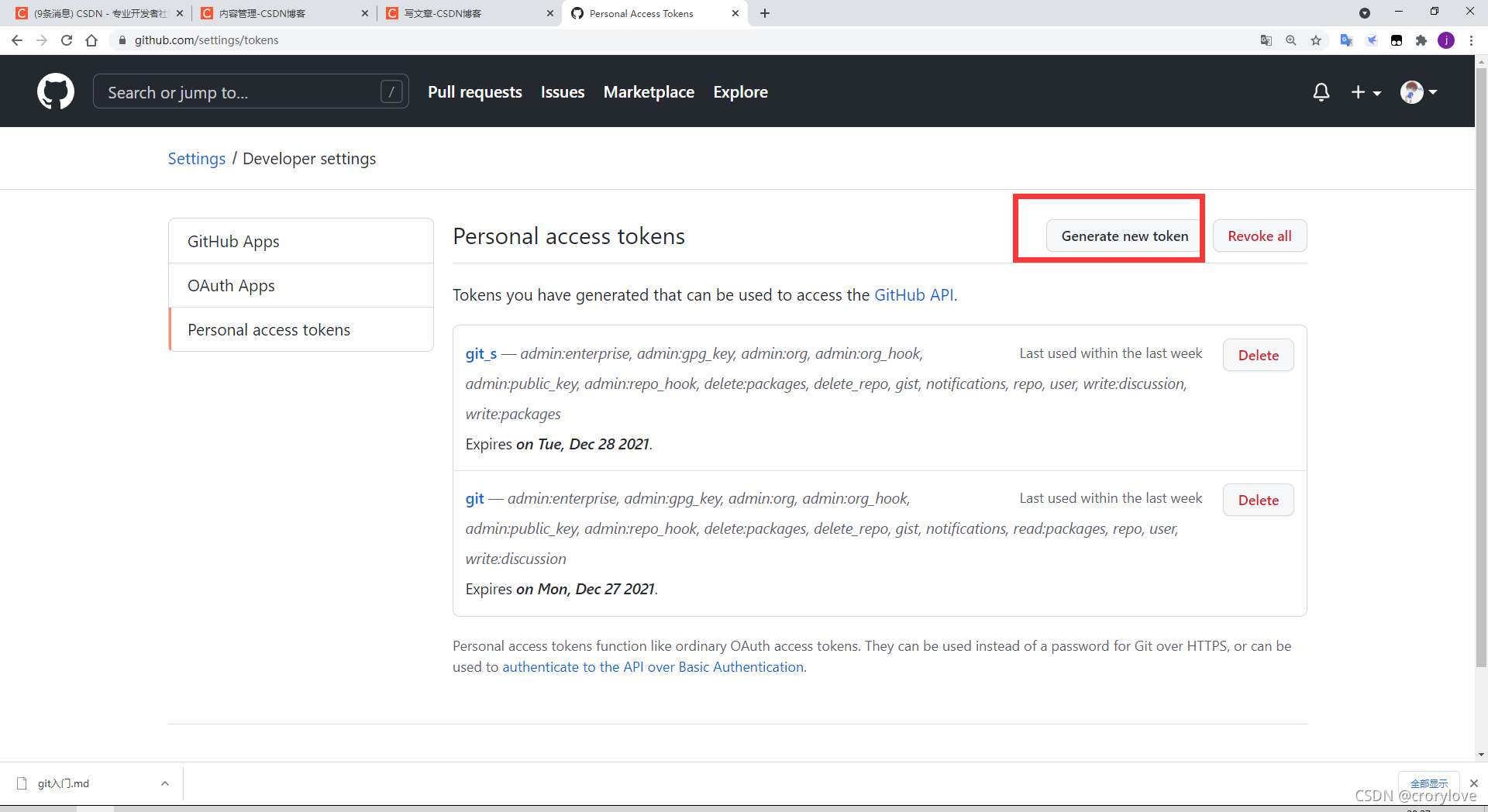Viewport: 1488px width, 812px height.
Task: Click 全部显示 in the downloads bar
Action: (x=1428, y=783)
